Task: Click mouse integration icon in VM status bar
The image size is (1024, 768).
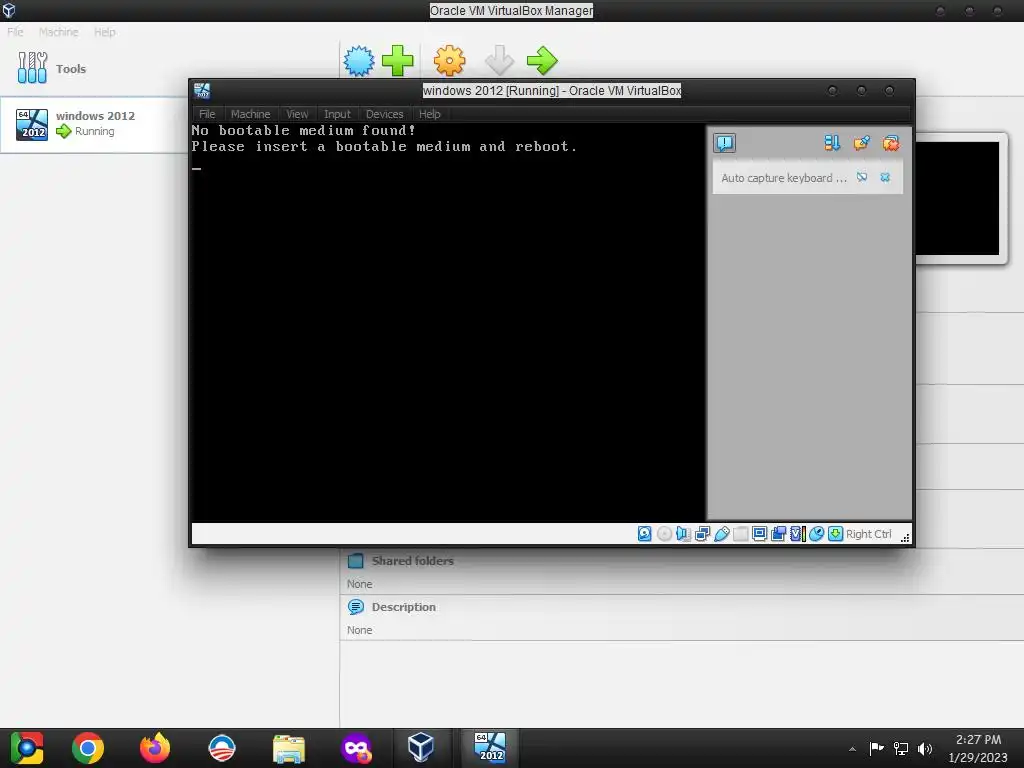Action: (x=816, y=534)
